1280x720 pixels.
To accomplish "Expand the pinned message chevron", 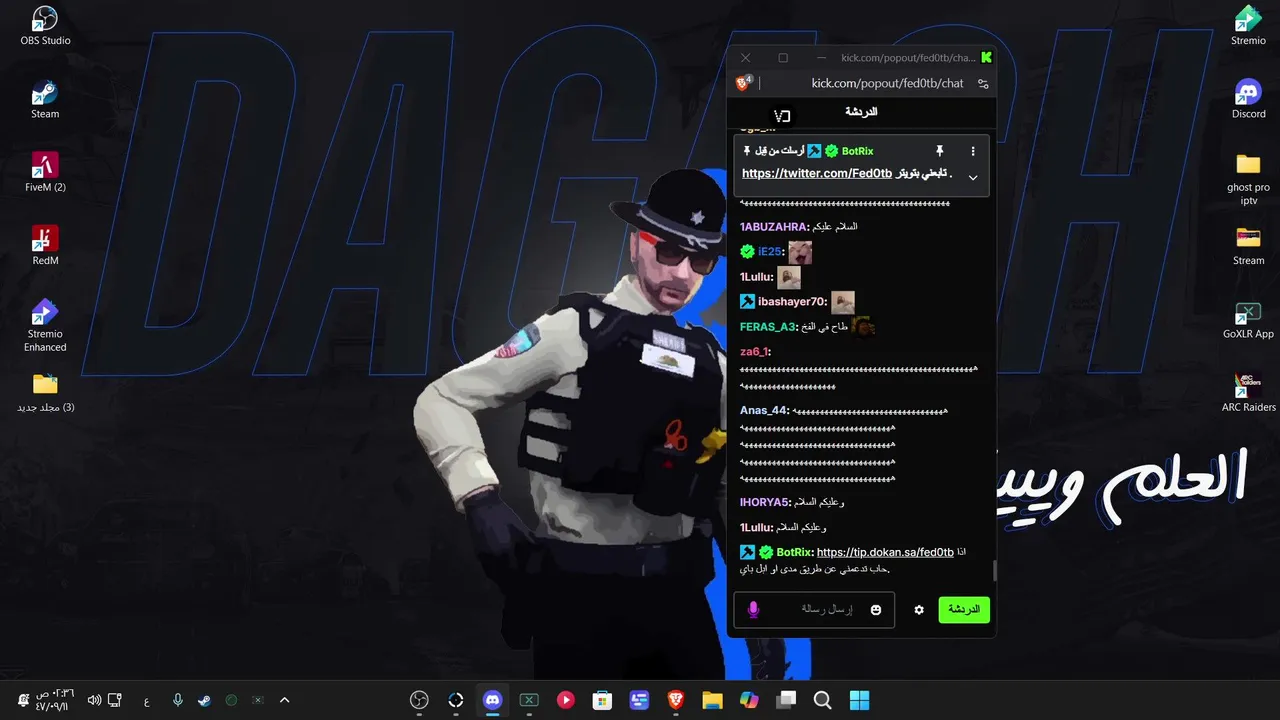I will pyautogui.click(x=973, y=178).
